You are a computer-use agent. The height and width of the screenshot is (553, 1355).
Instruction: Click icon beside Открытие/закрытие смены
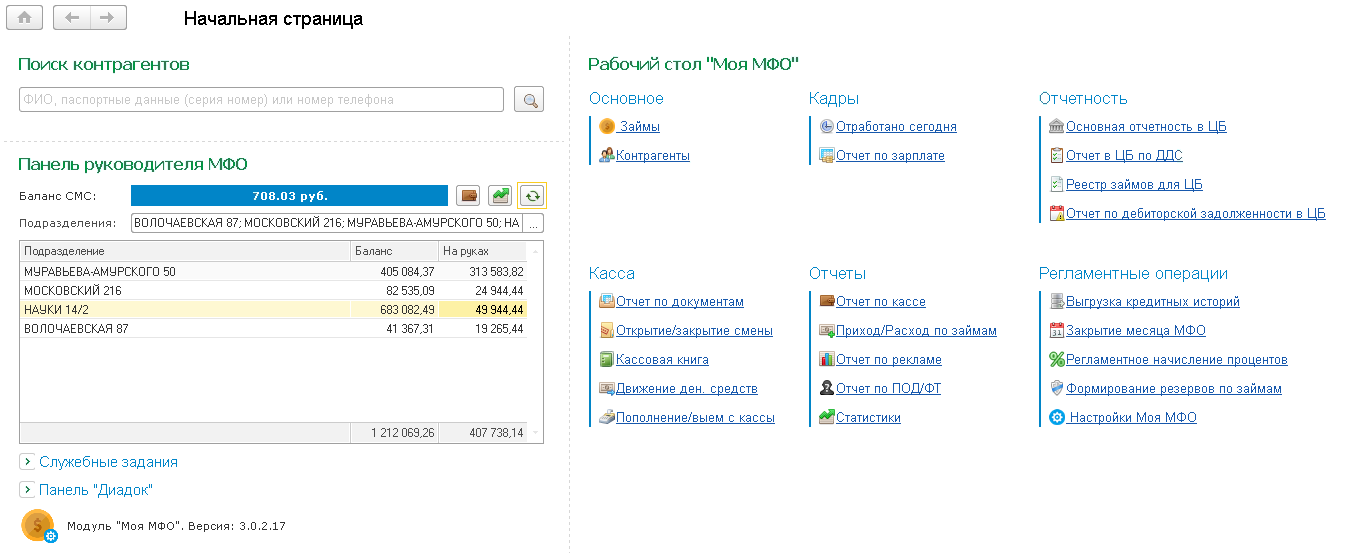coord(606,330)
